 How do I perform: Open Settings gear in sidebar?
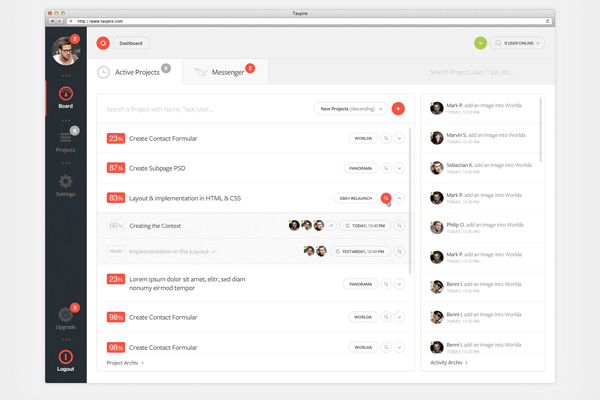click(65, 182)
